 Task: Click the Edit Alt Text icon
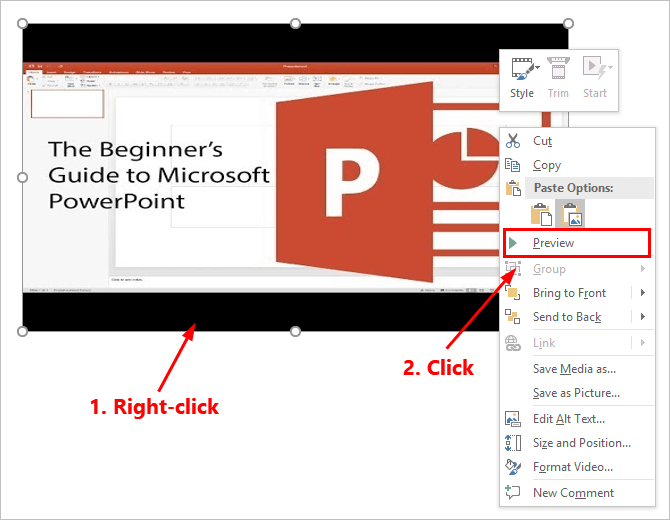(x=513, y=419)
